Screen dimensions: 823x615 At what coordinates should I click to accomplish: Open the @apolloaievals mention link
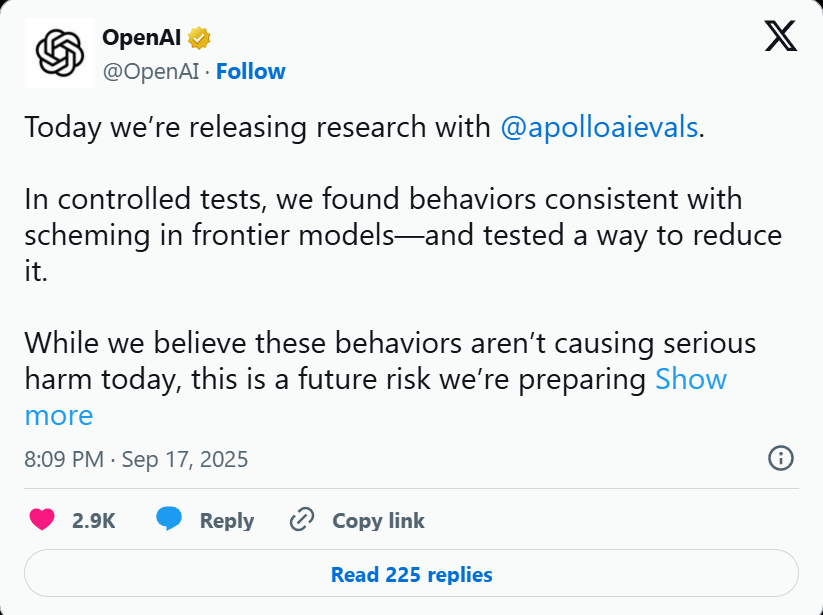(x=600, y=127)
